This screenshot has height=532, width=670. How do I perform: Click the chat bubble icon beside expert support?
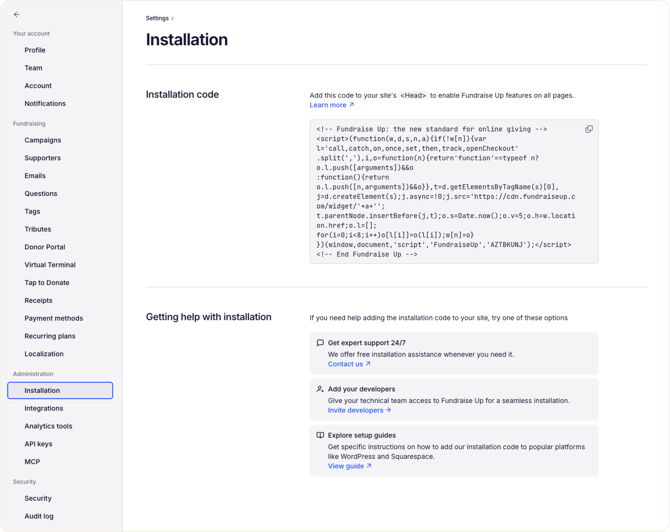point(320,343)
